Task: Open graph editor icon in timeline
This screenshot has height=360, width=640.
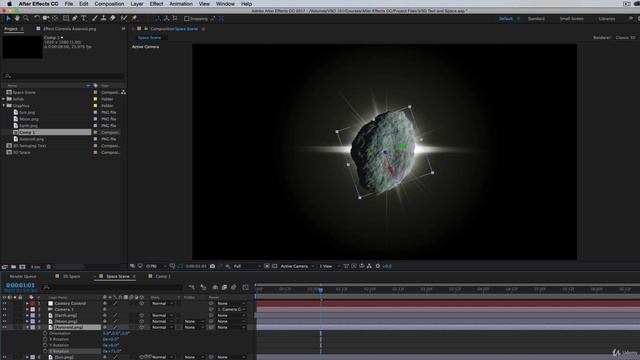Action: coord(245,287)
